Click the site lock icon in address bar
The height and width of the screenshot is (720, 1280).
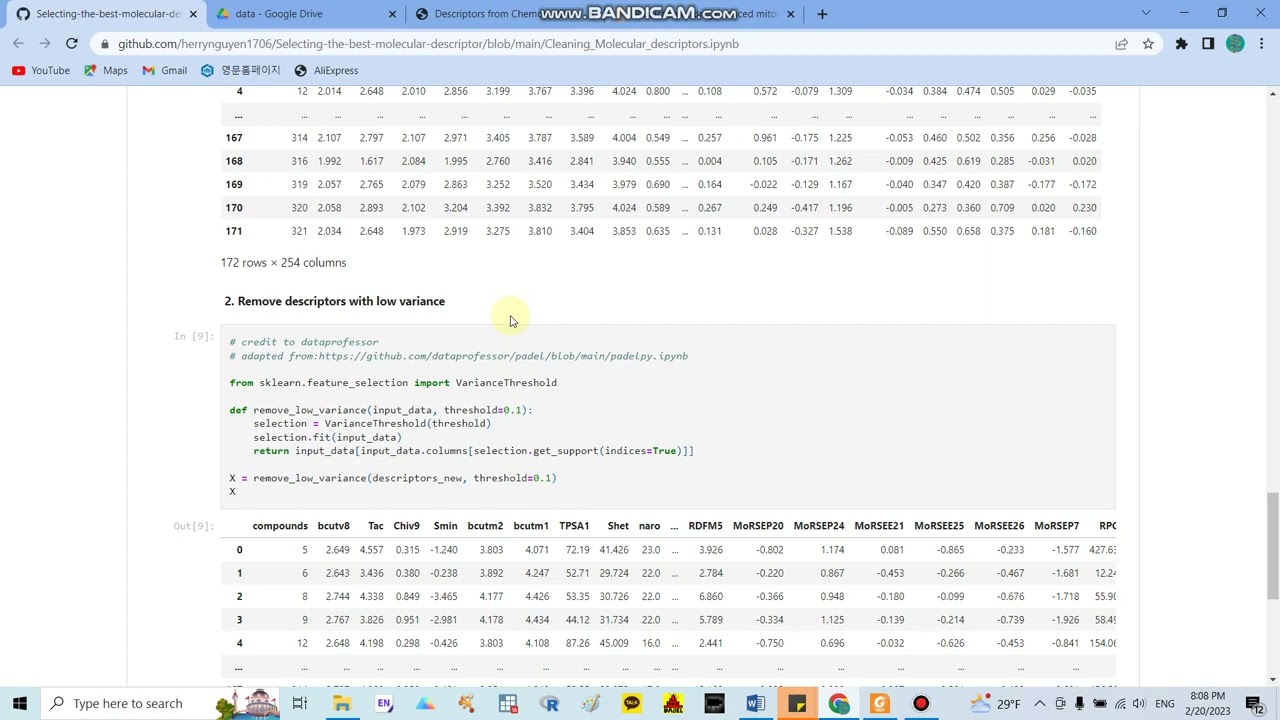[x=104, y=44]
